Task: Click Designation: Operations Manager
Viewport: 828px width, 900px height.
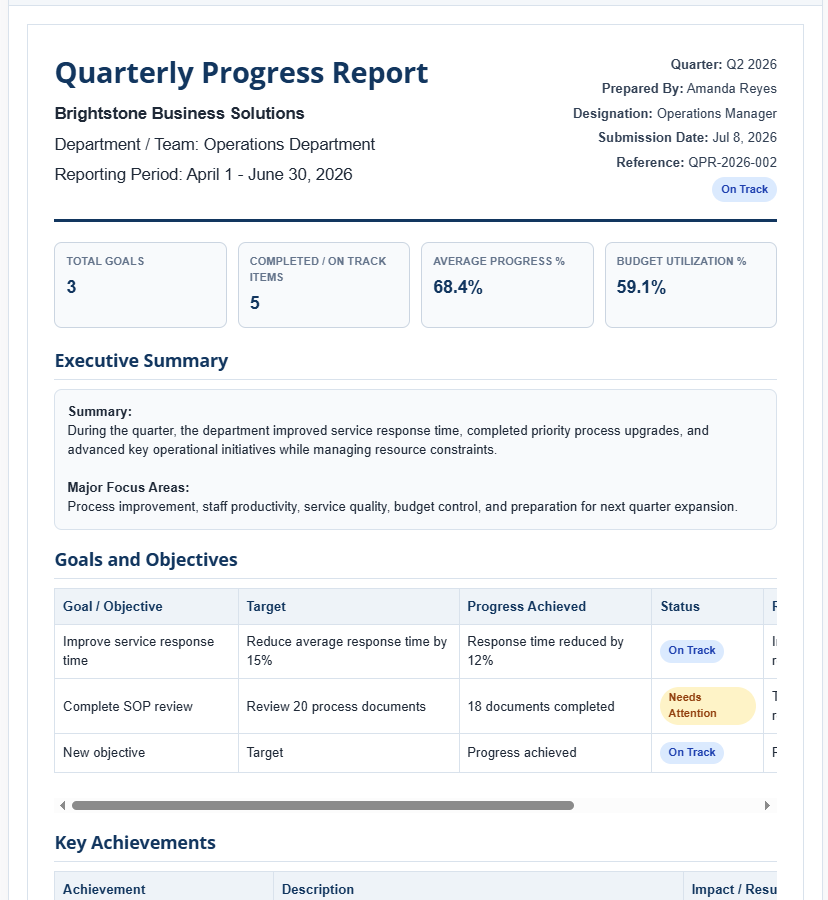Action: pyautogui.click(x=675, y=114)
